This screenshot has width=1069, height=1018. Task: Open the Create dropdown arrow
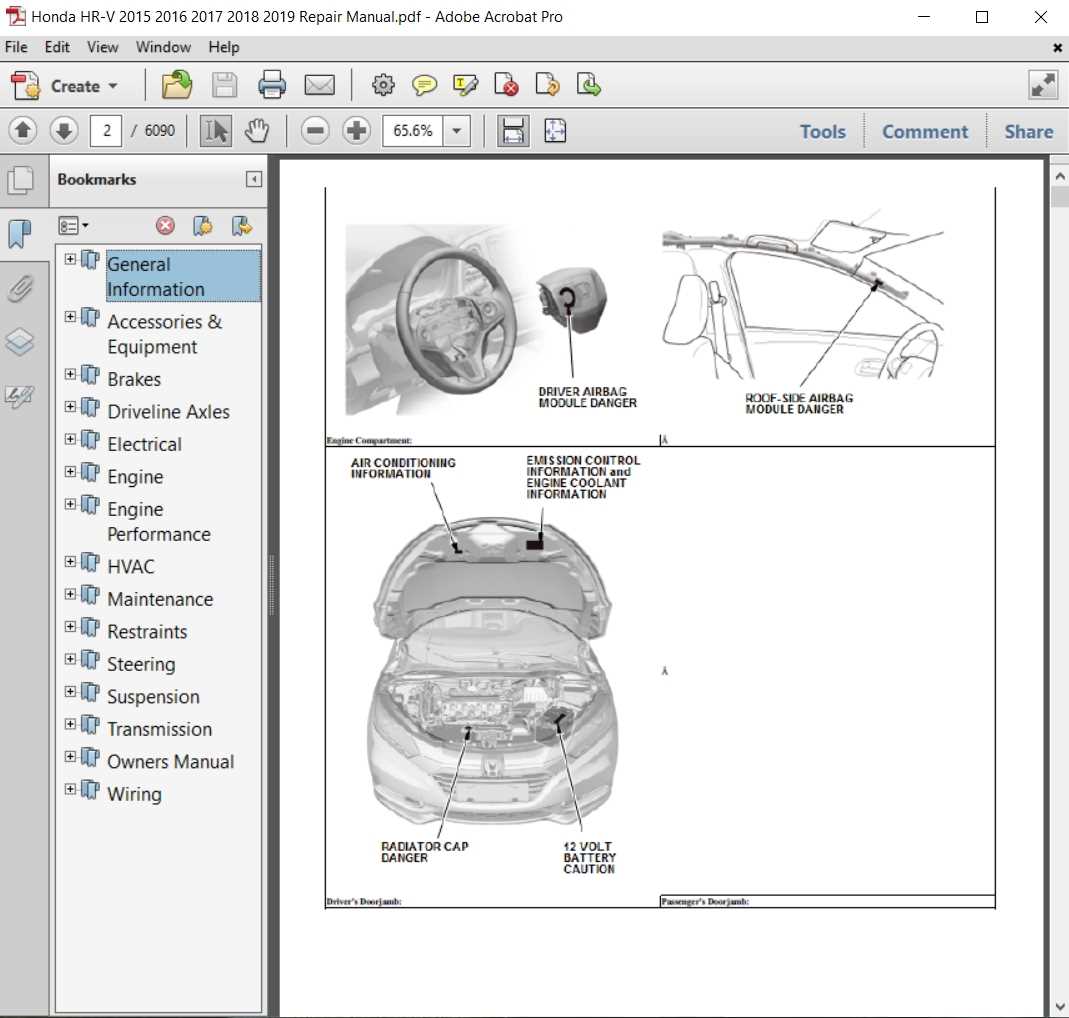click(113, 87)
